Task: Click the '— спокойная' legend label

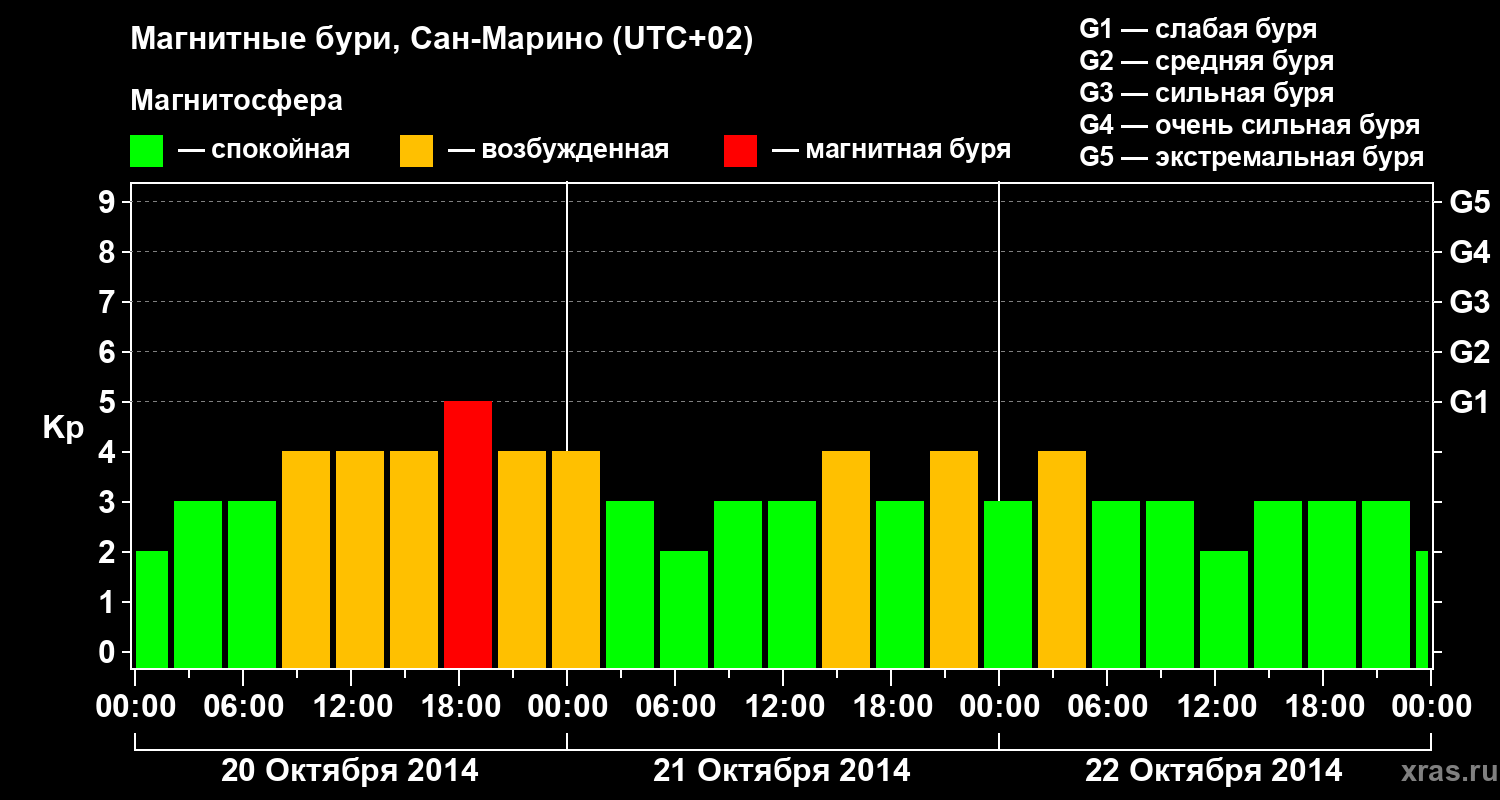Action: tap(264, 151)
